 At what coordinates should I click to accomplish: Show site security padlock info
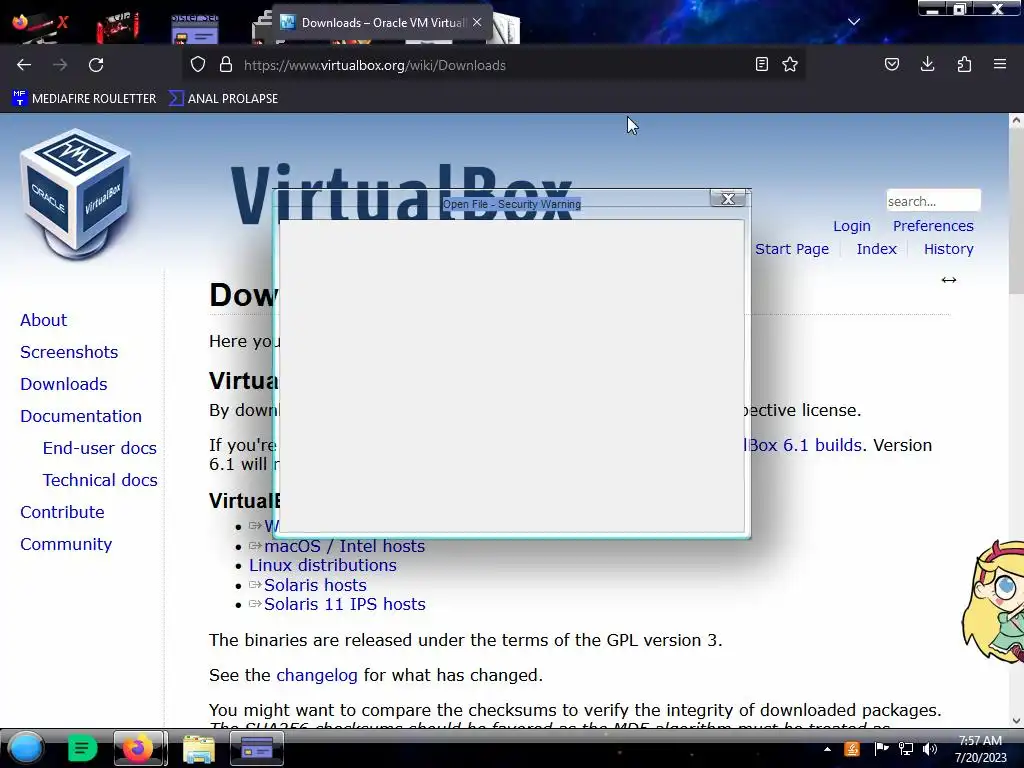[226, 65]
